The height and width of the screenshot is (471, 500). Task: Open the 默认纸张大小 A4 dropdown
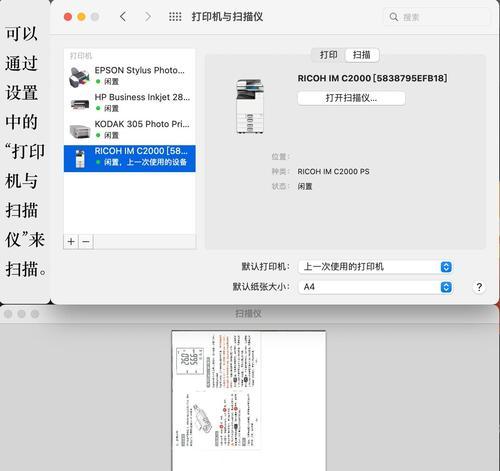coord(375,287)
